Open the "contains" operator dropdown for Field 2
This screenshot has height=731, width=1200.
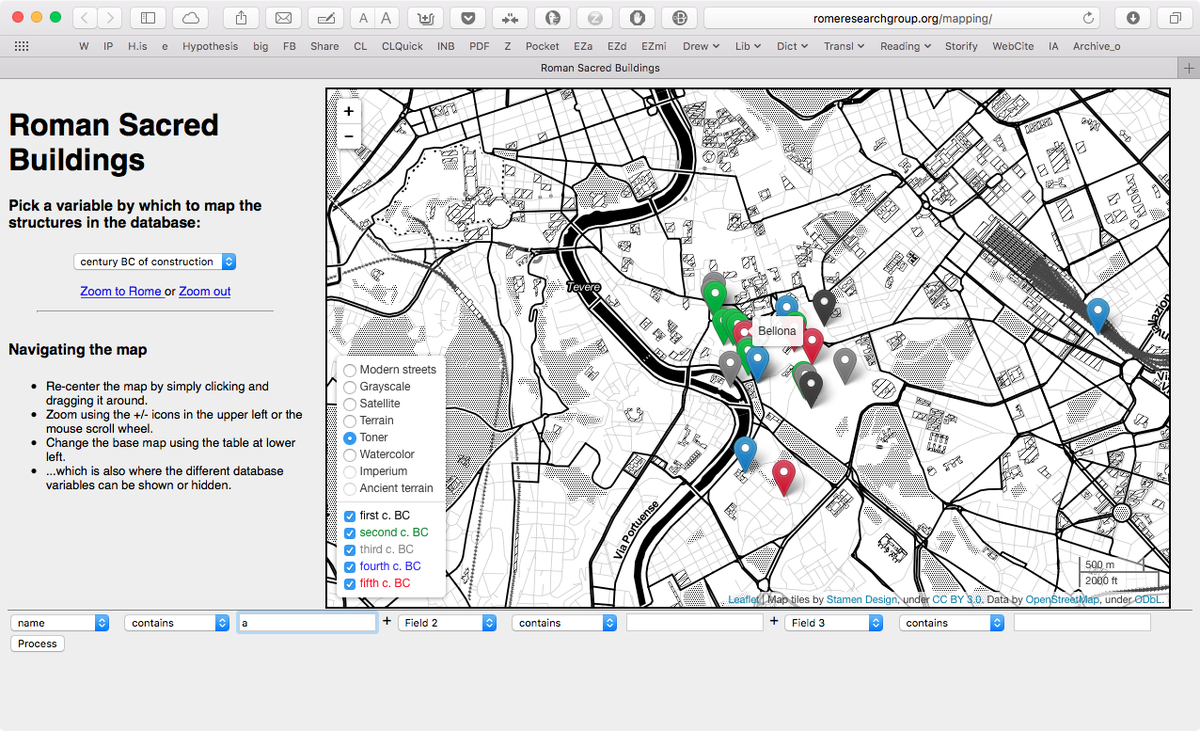pyautogui.click(x=564, y=622)
